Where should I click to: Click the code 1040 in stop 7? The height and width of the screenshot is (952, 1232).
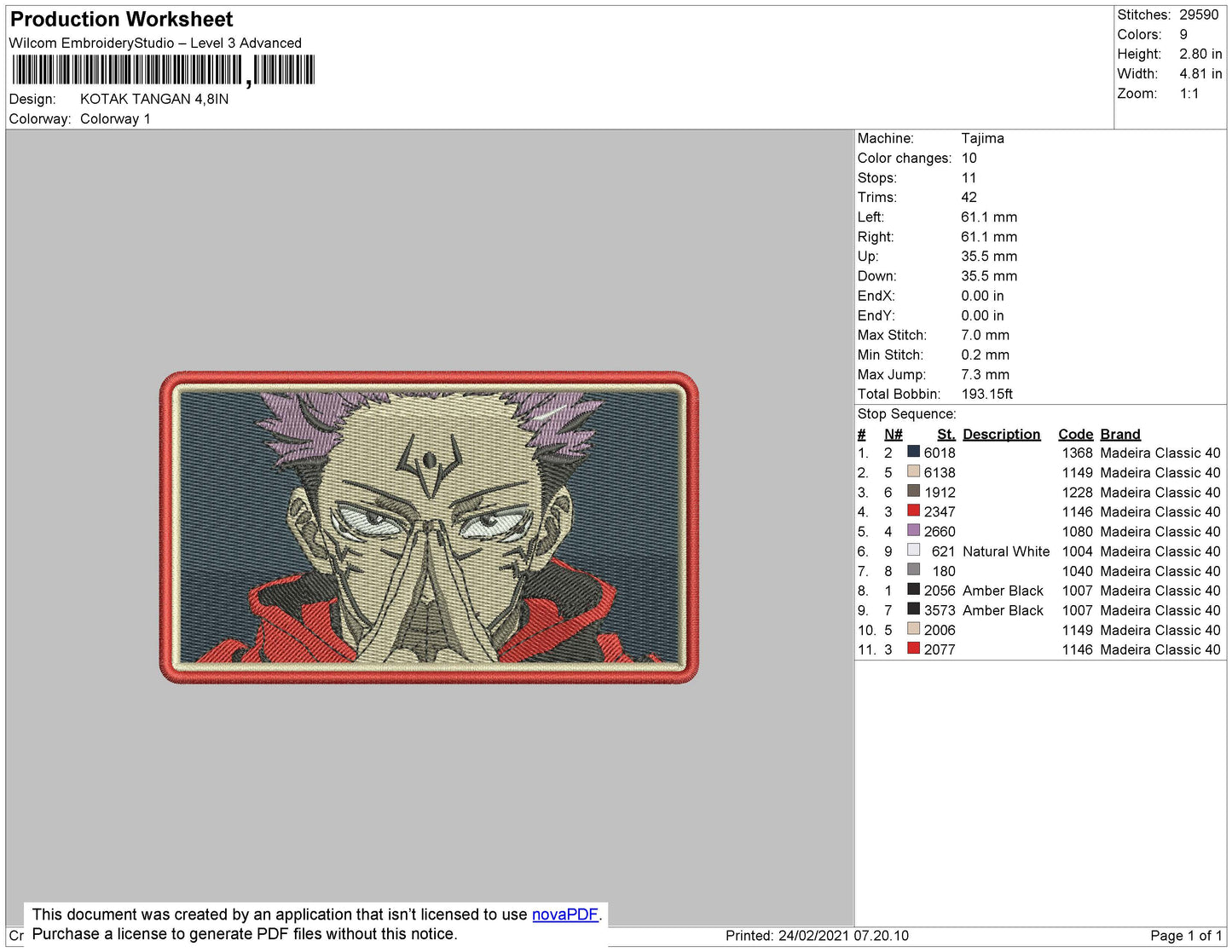tap(1077, 571)
